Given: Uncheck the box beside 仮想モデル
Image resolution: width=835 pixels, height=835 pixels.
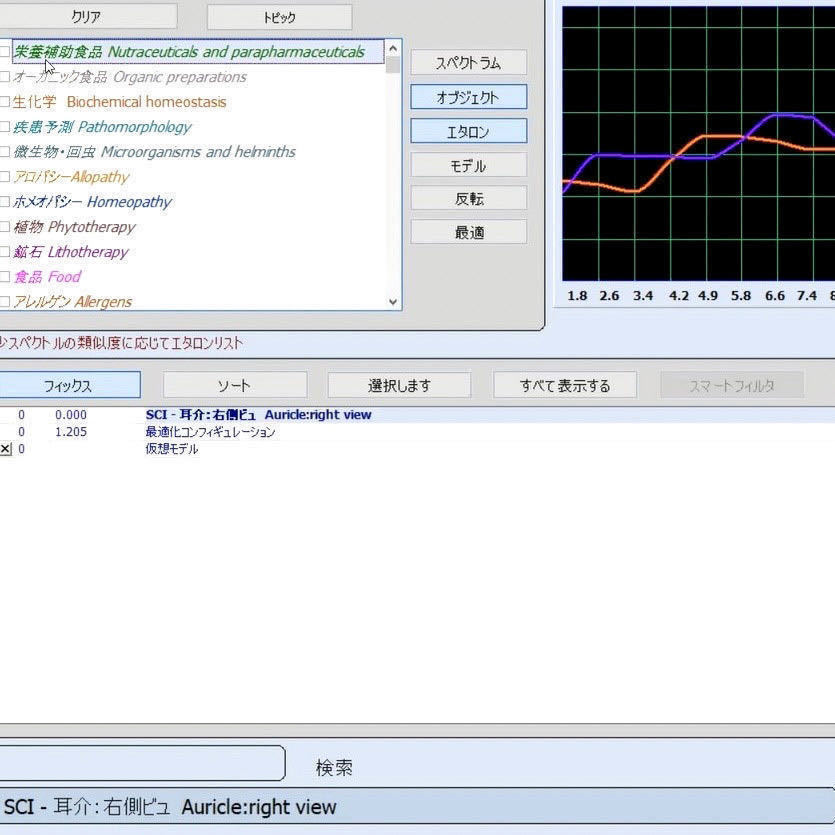Looking at the screenshot, I should (x=5, y=449).
